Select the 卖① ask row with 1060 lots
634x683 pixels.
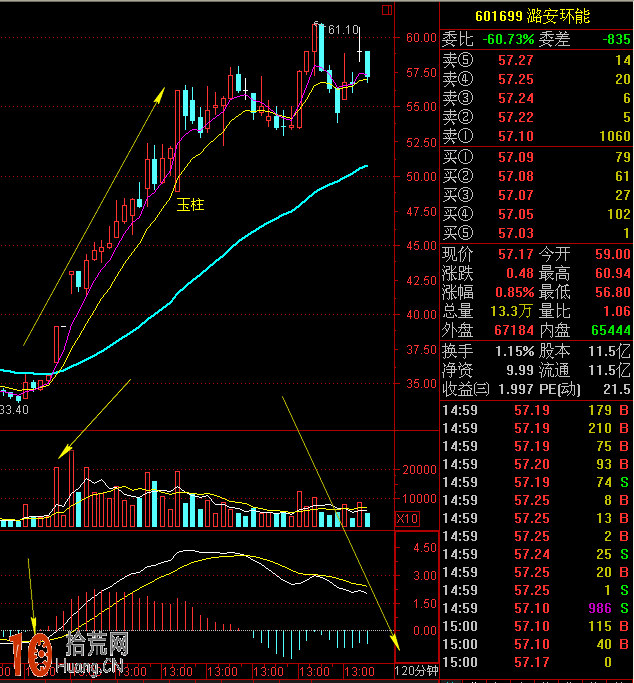(x=536, y=136)
